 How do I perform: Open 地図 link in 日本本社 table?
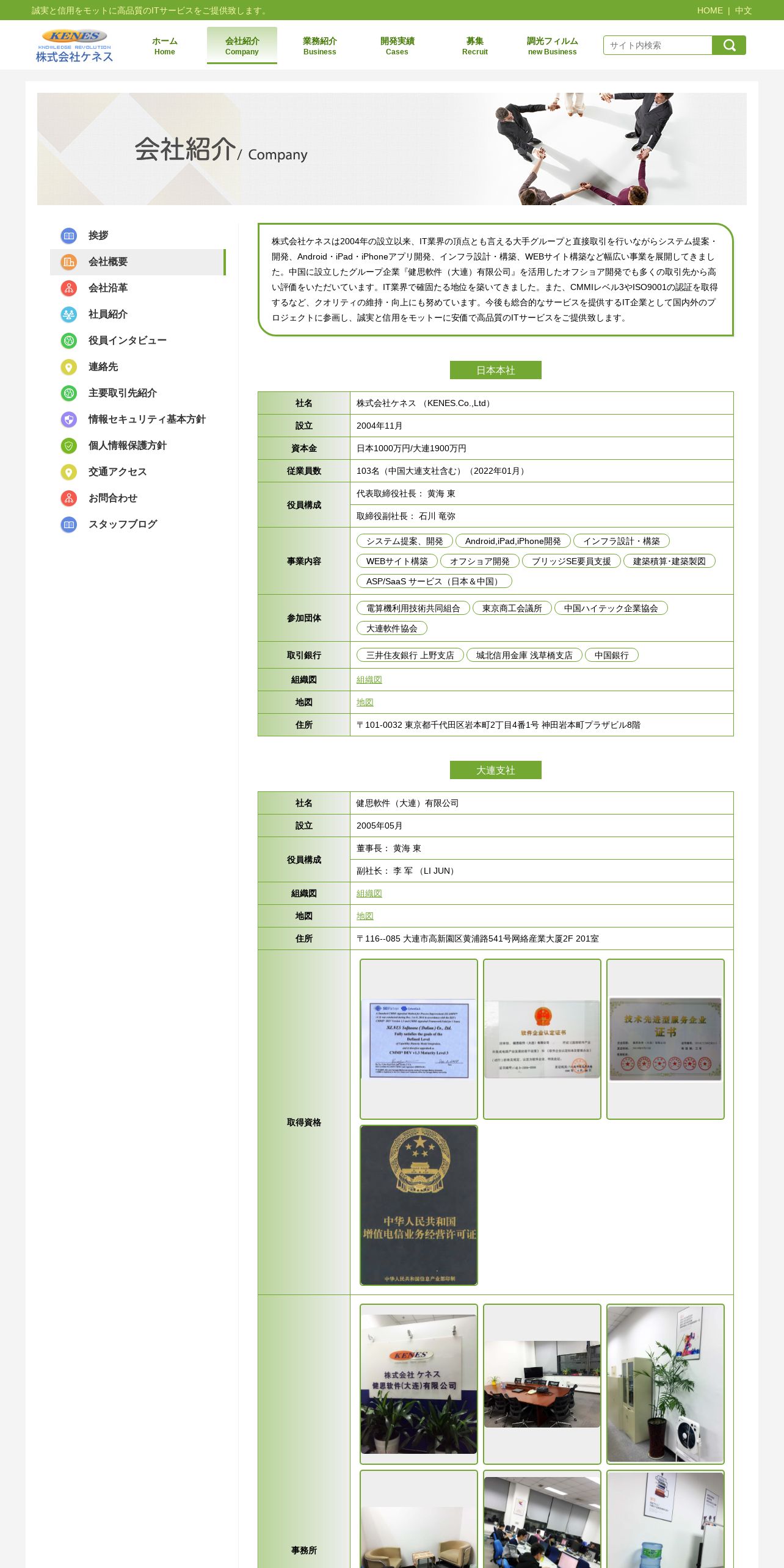(365, 702)
